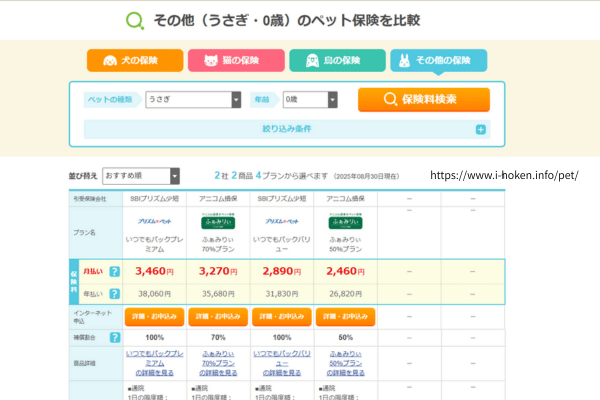
Task: Open the 並び替え sort dropdown
Action: click(x=140, y=176)
